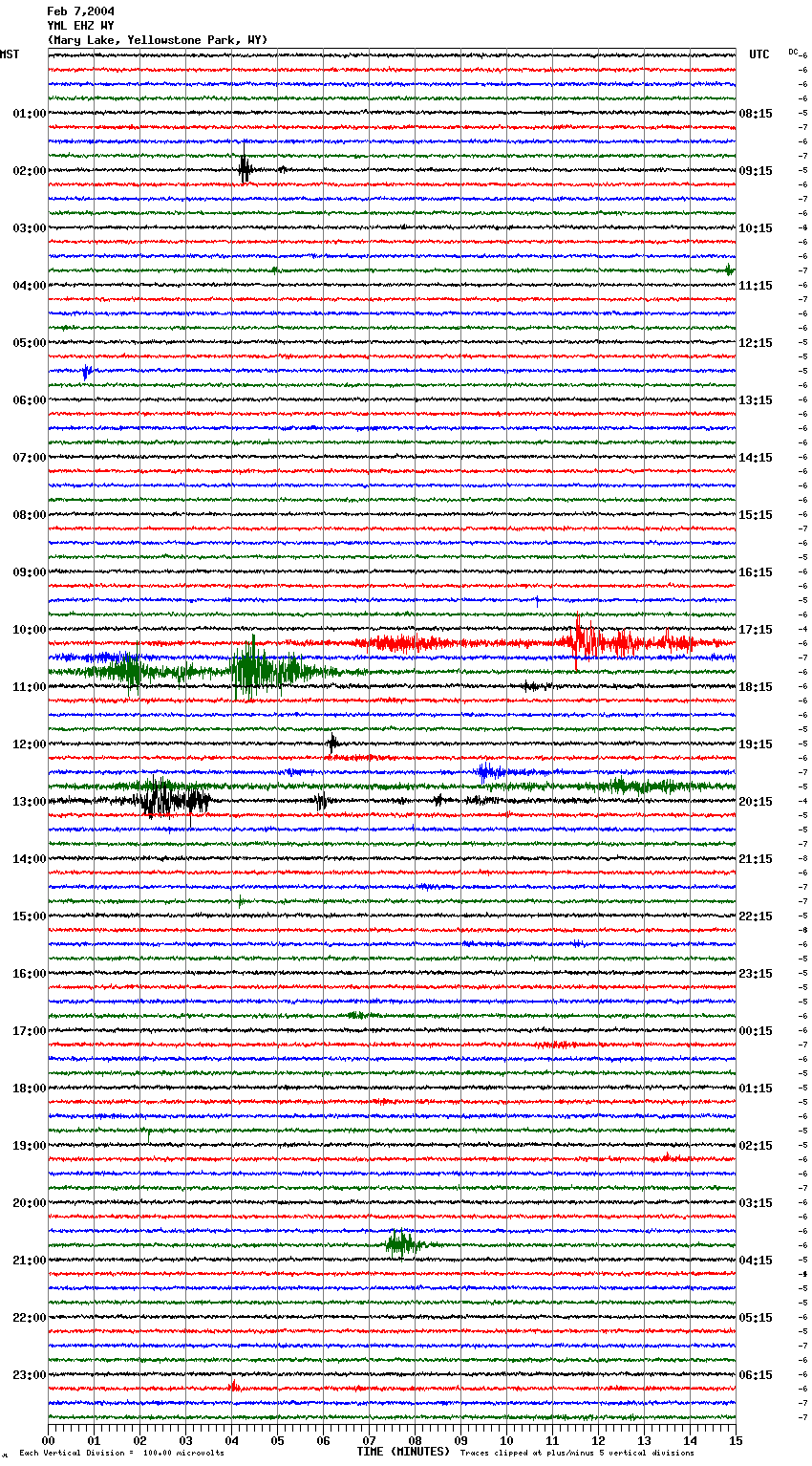Click the x-axis minute tick label '04'
The width and height of the screenshot is (812, 1466).
[x=231, y=1440]
